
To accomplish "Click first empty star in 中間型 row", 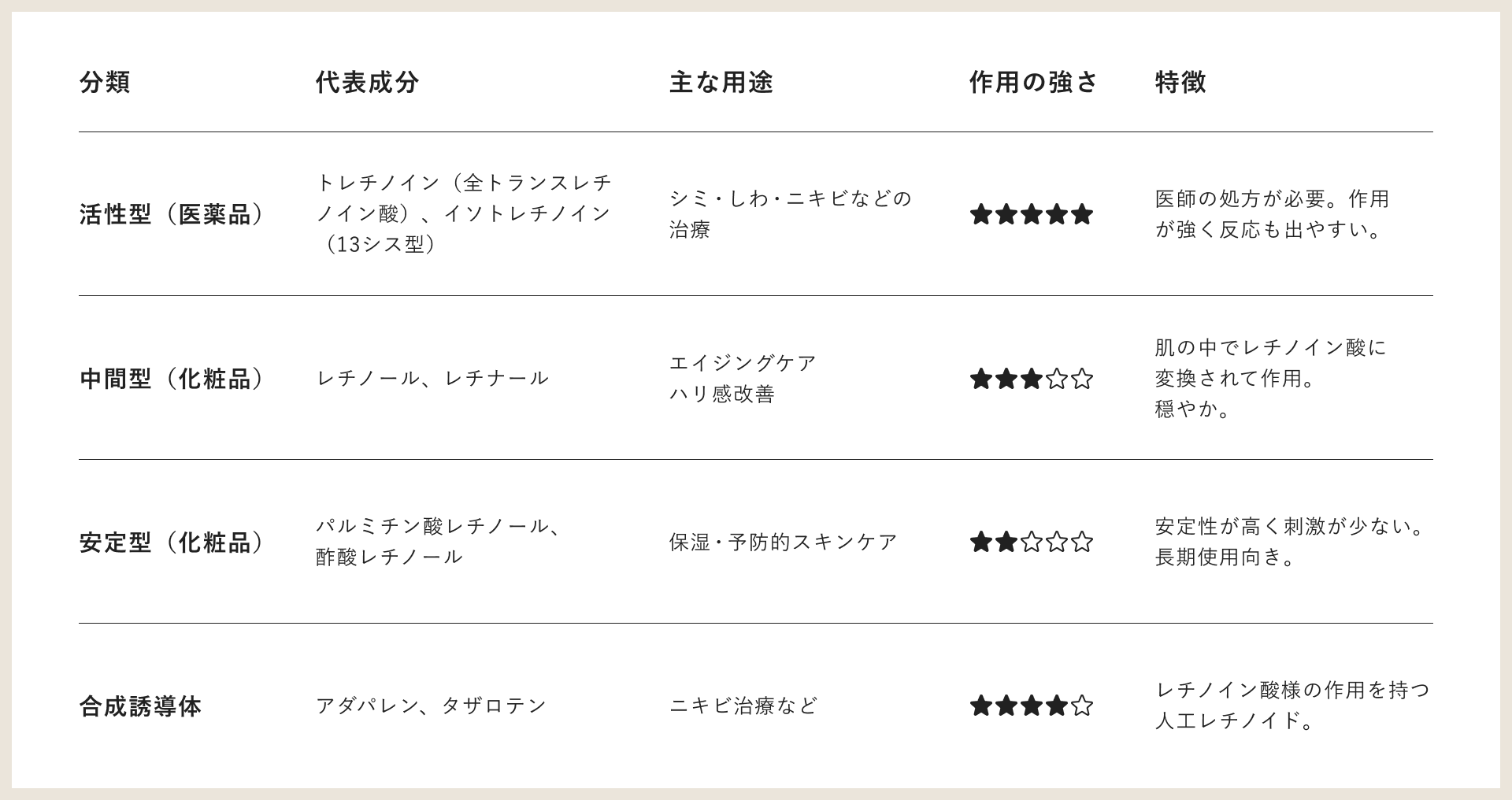I will point(1057,380).
